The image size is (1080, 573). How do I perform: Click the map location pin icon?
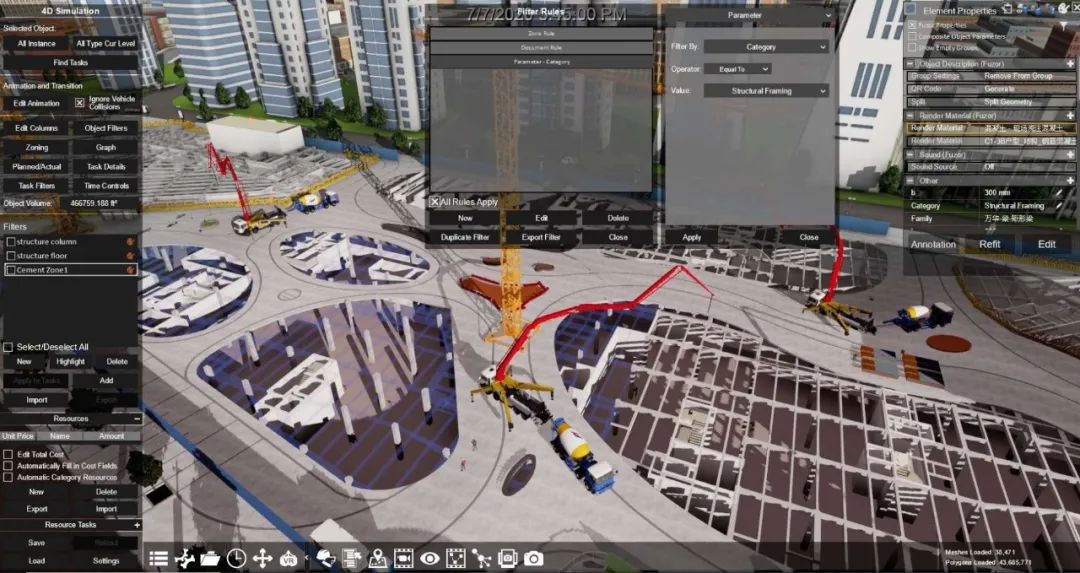pyautogui.click(x=377, y=559)
